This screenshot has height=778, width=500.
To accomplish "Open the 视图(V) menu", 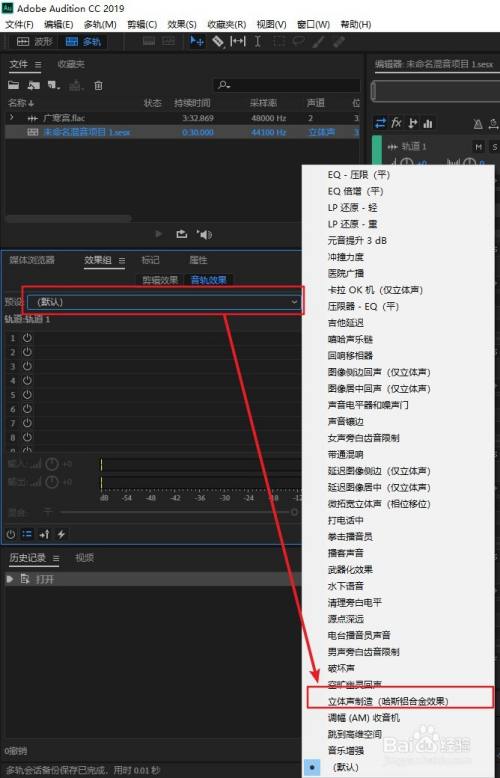I will coord(271,24).
